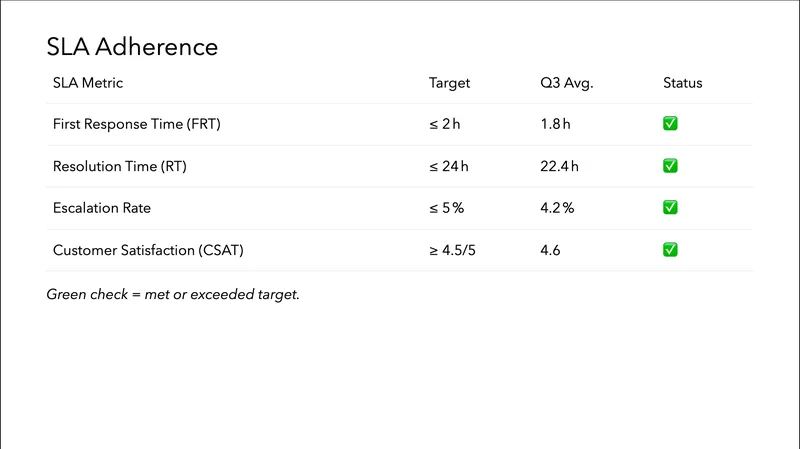
Task: Select the SLA Adherence slide title
Action: tap(132, 47)
